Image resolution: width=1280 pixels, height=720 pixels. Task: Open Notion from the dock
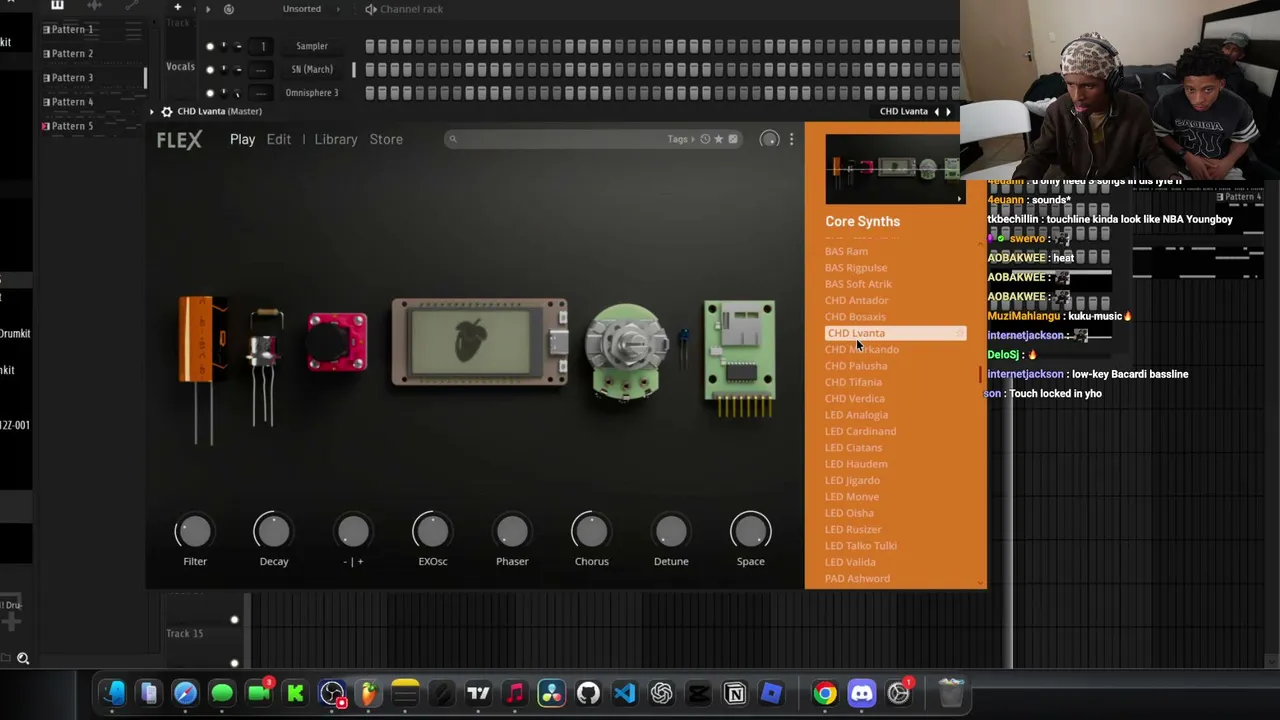point(735,693)
